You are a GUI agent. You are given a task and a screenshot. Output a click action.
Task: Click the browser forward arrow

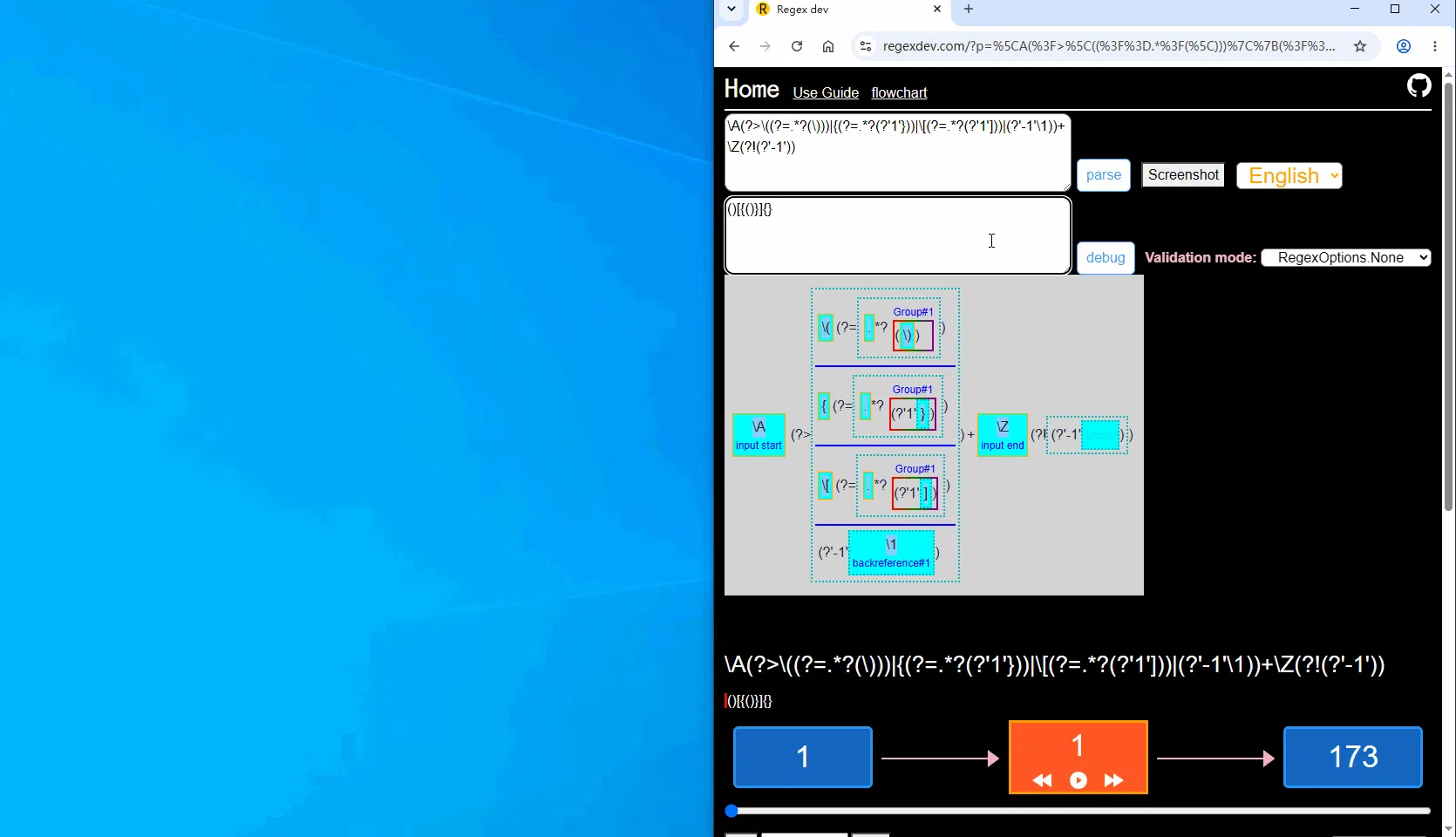coord(765,46)
